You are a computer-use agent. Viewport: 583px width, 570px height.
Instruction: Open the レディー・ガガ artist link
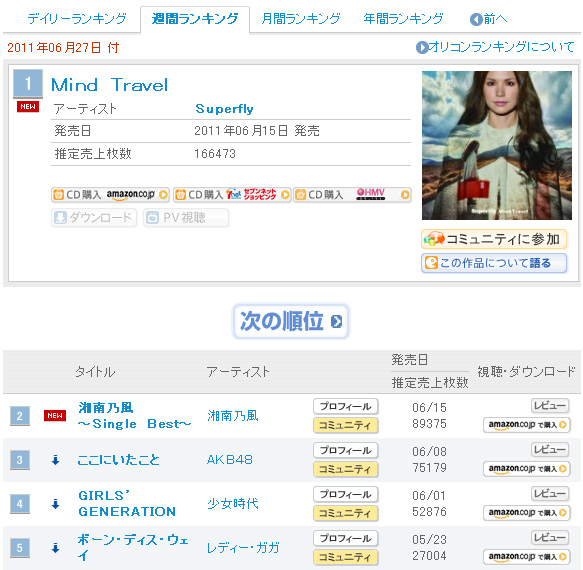point(243,548)
